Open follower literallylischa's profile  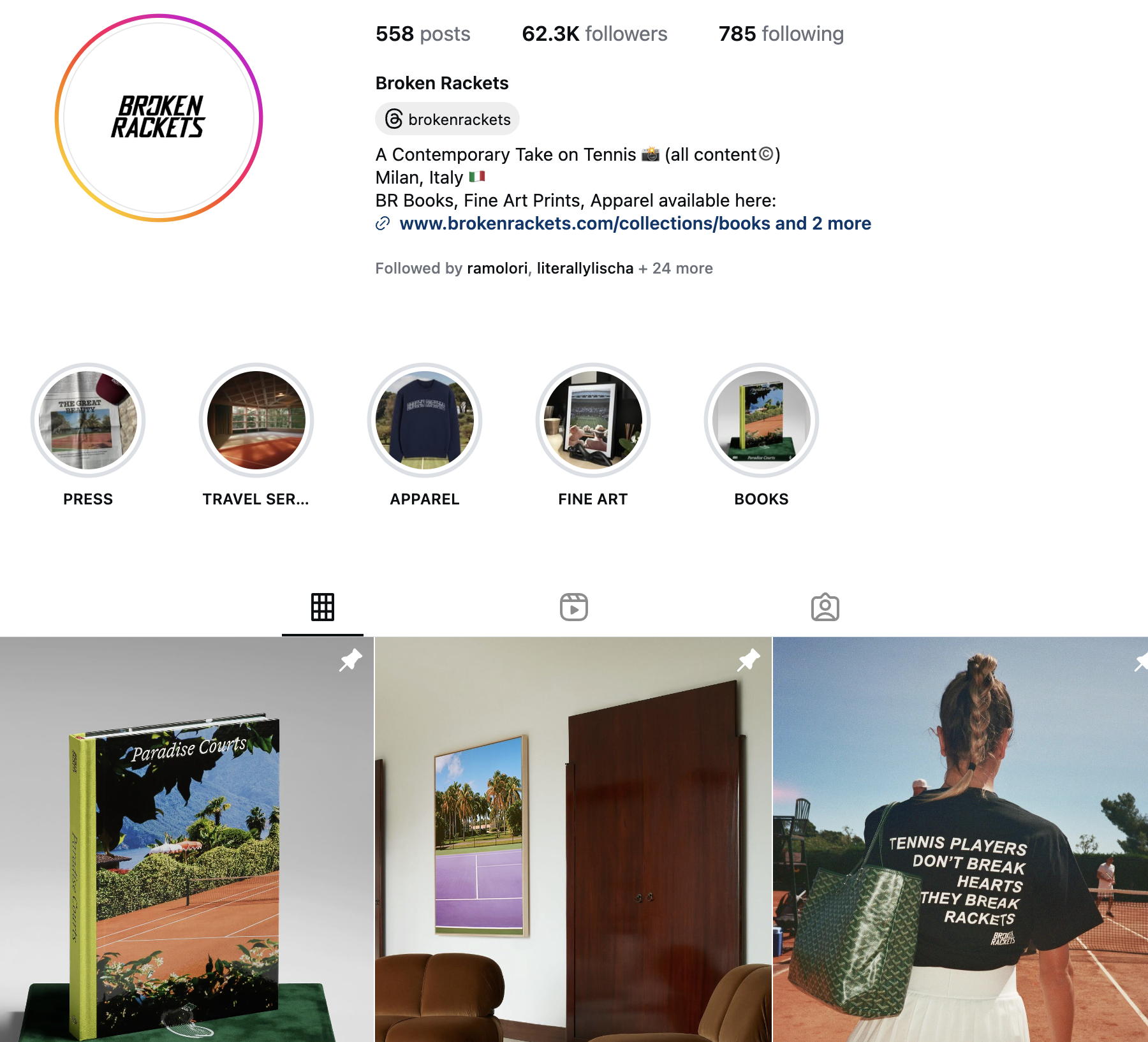(x=585, y=268)
